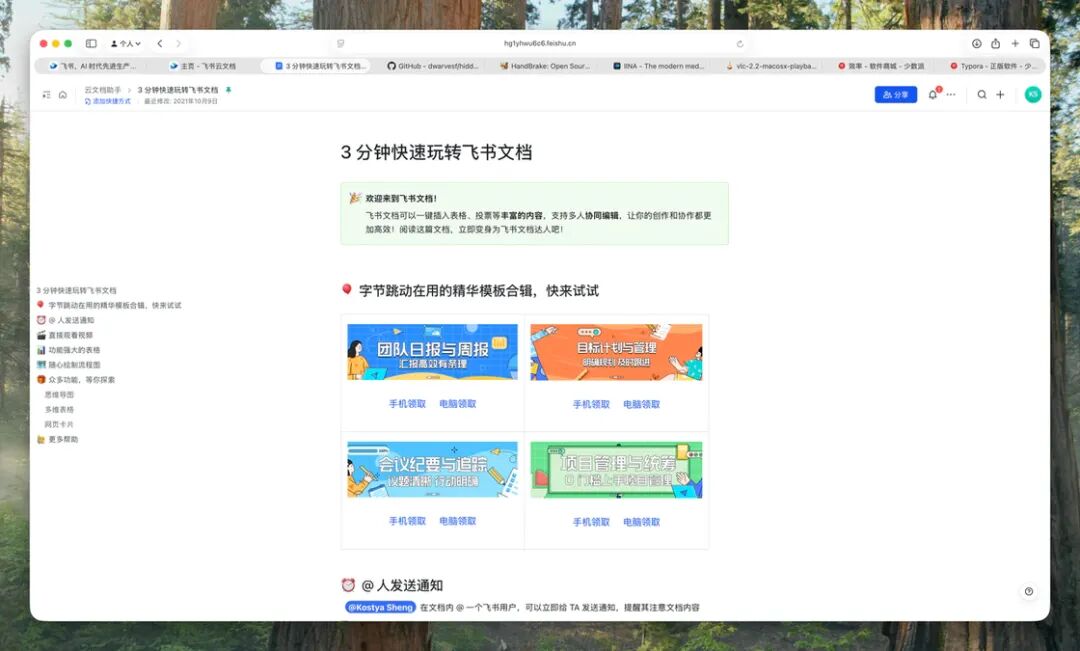Open the green KS user avatar
This screenshot has height=651, width=1080.
point(1032,94)
